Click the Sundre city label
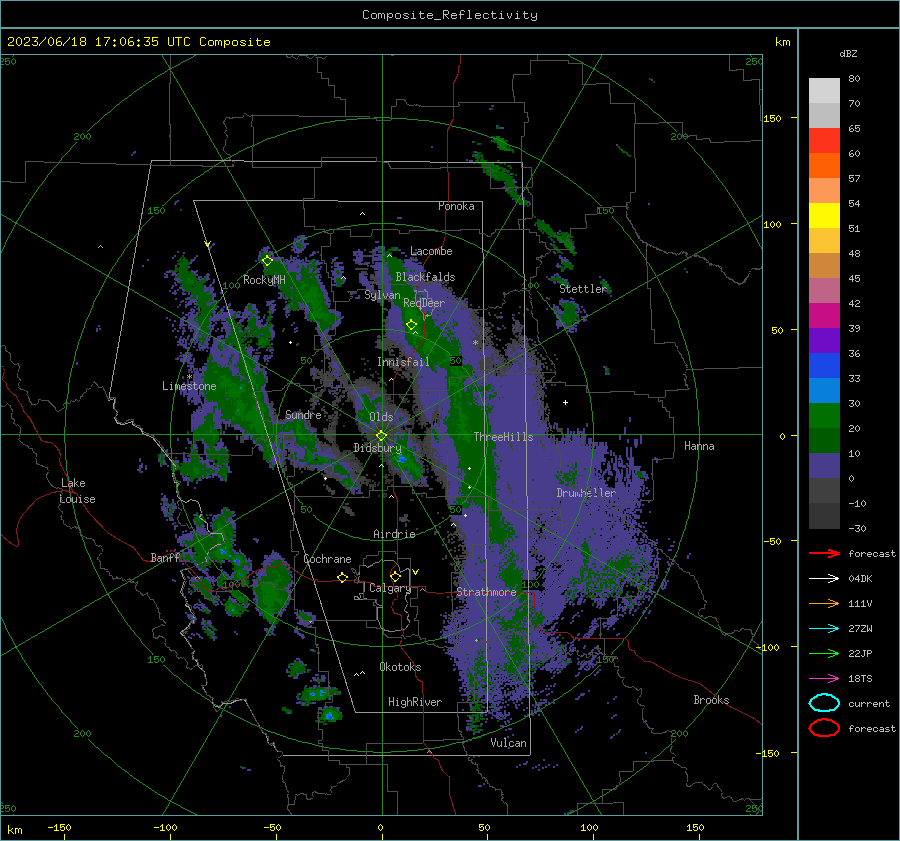 pos(303,414)
